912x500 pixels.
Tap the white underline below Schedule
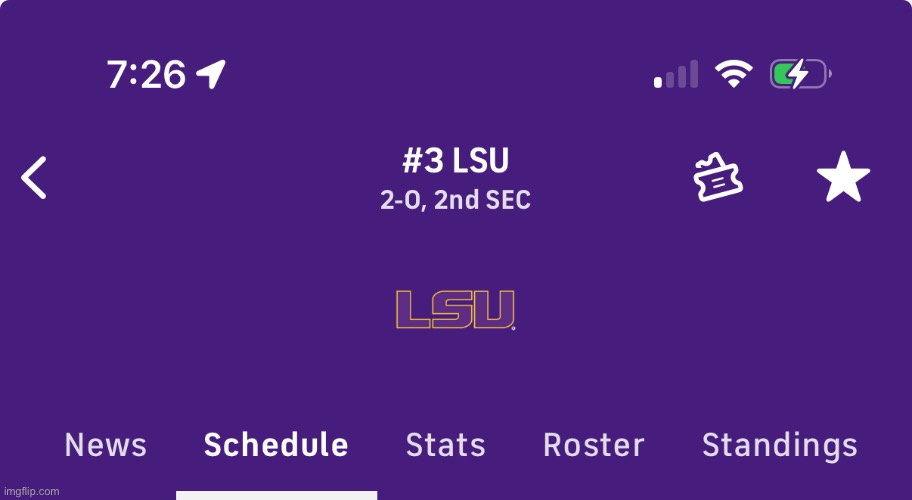coord(276,495)
